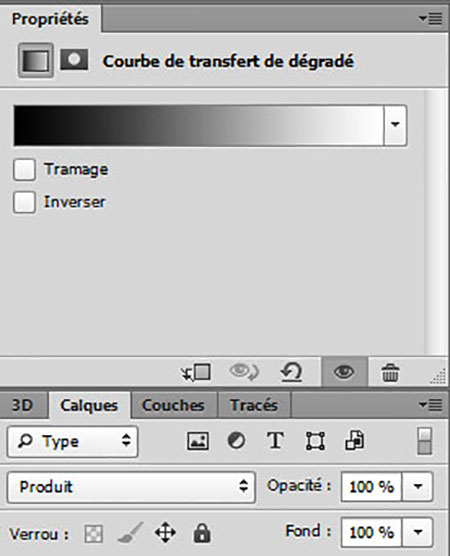This screenshot has height=556, width=450.
Task: Switch to the Couches tab
Action: point(173,405)
